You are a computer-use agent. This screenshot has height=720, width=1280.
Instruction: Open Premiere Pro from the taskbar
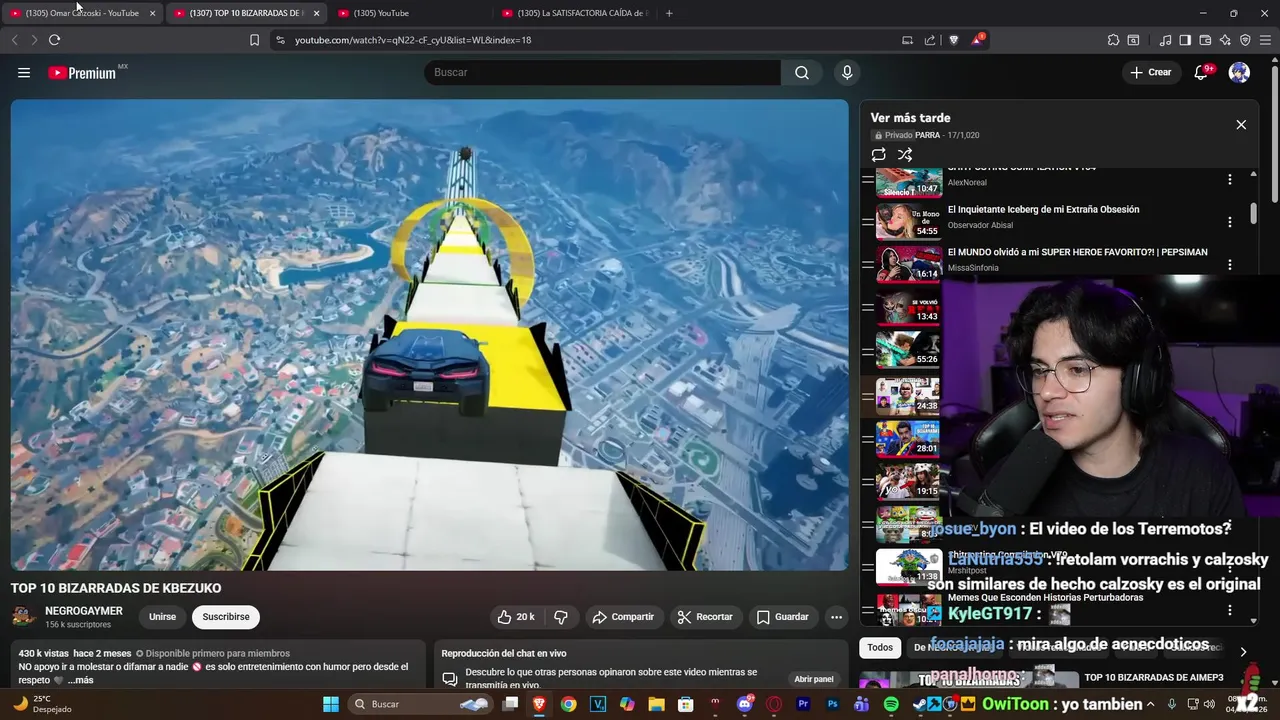tap(803, 704)
